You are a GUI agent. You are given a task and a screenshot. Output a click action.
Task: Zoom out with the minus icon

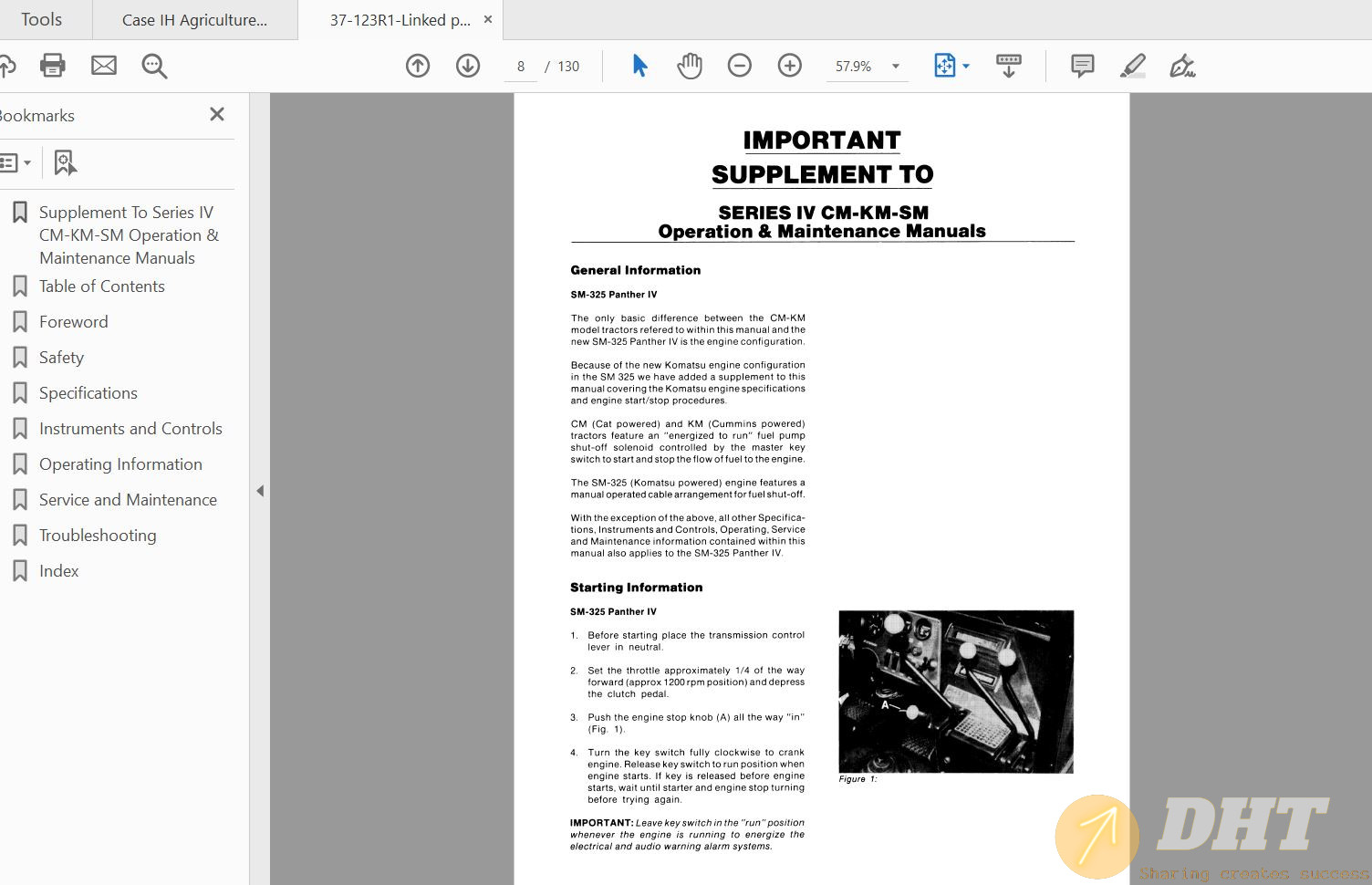[740, 66]
